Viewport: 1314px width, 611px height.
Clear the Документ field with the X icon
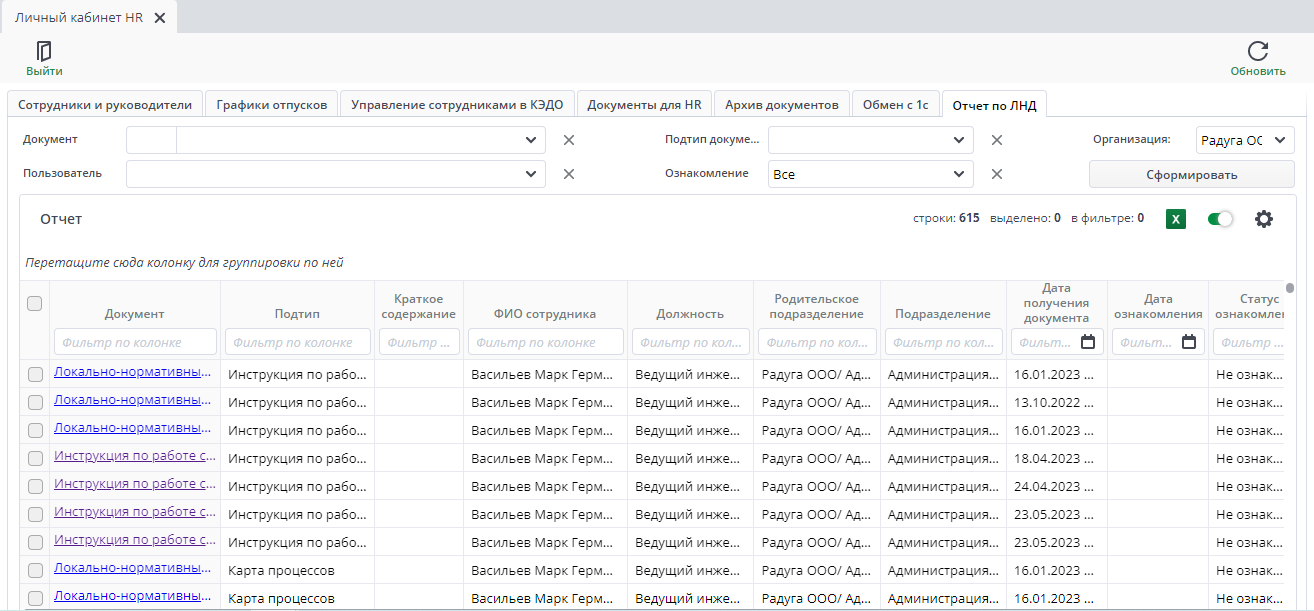point(569,140)
